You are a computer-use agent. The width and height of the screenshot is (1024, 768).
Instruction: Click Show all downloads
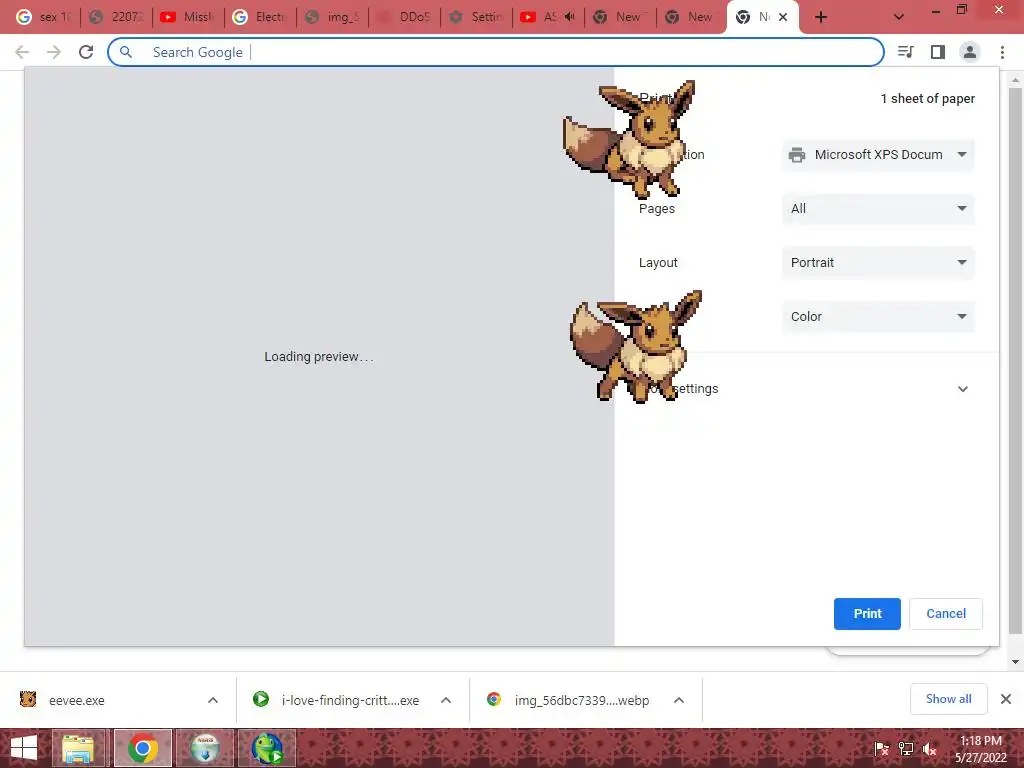[x=948, y=699]
